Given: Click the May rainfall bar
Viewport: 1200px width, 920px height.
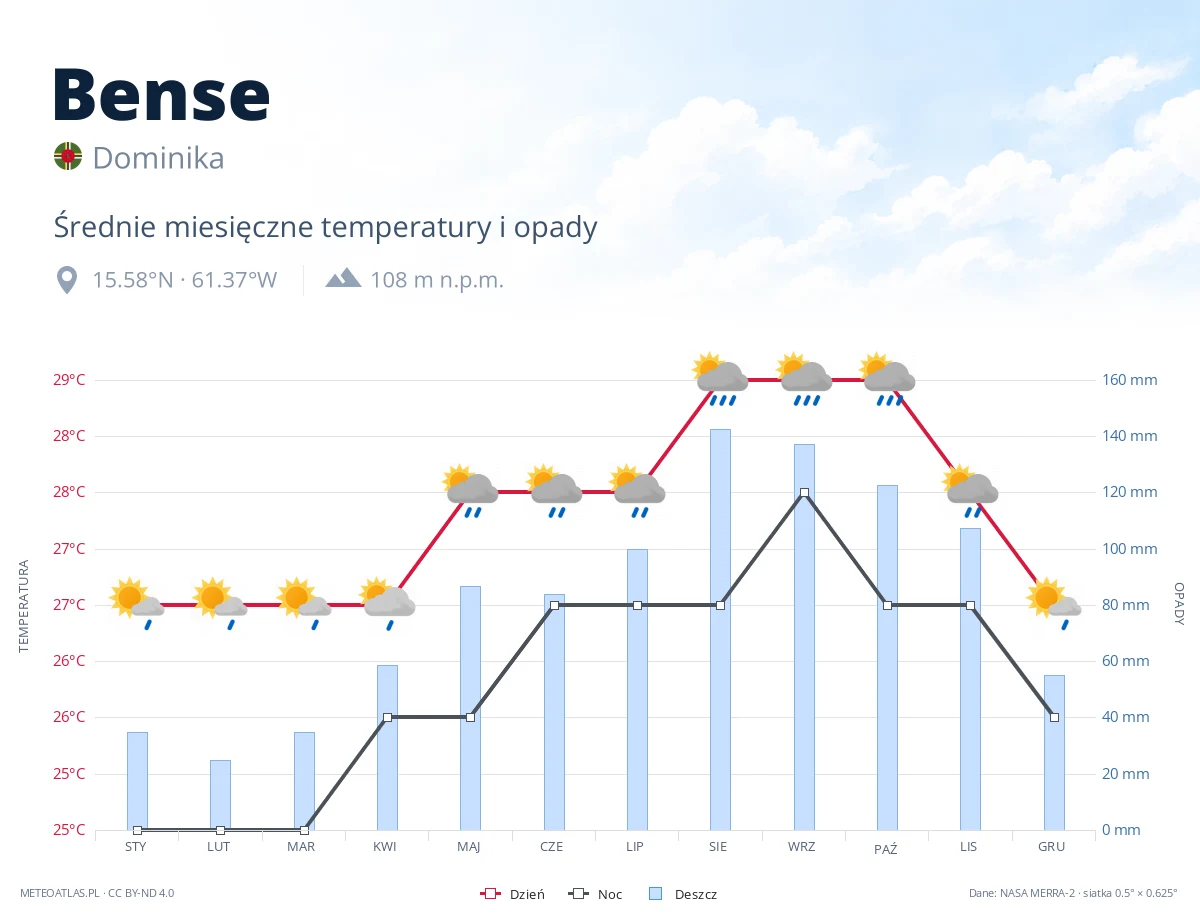Looking at the screenshot, I should [x=470, y=708].
